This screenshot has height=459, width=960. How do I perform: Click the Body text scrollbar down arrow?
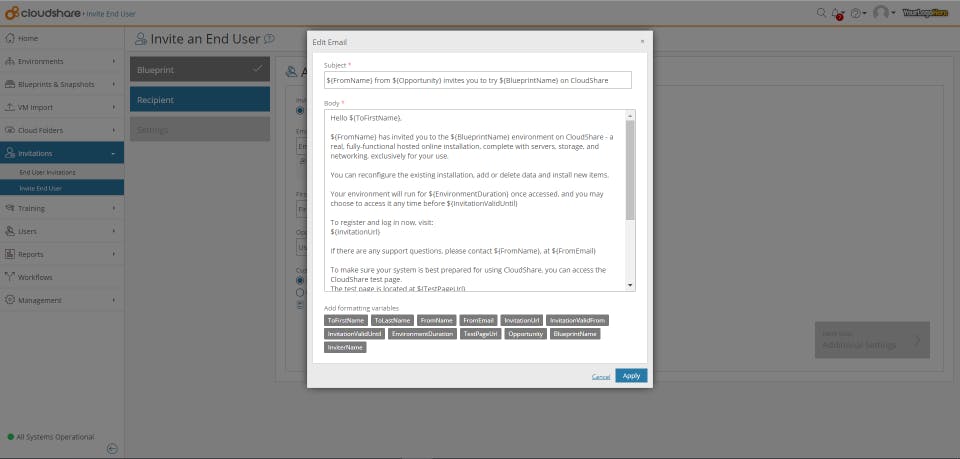pyautogui.click(x=630, y=285)
